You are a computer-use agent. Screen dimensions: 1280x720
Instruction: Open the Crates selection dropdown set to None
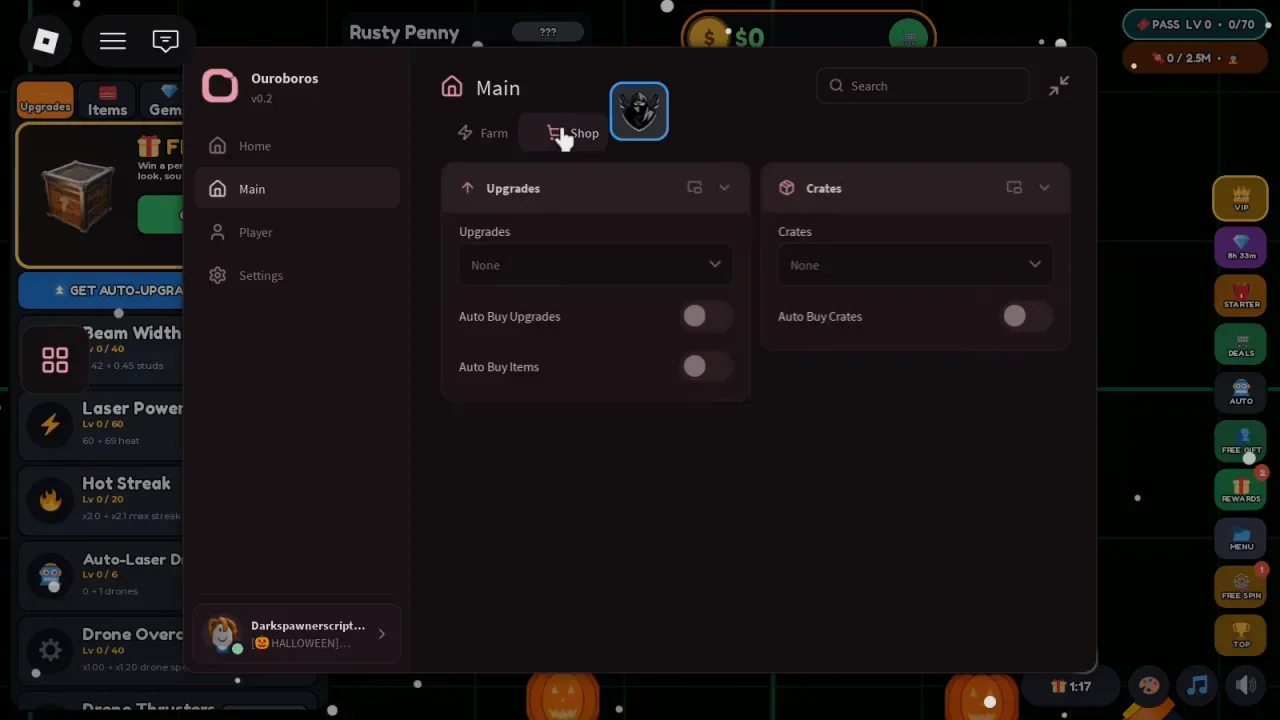tap(915, 265)
